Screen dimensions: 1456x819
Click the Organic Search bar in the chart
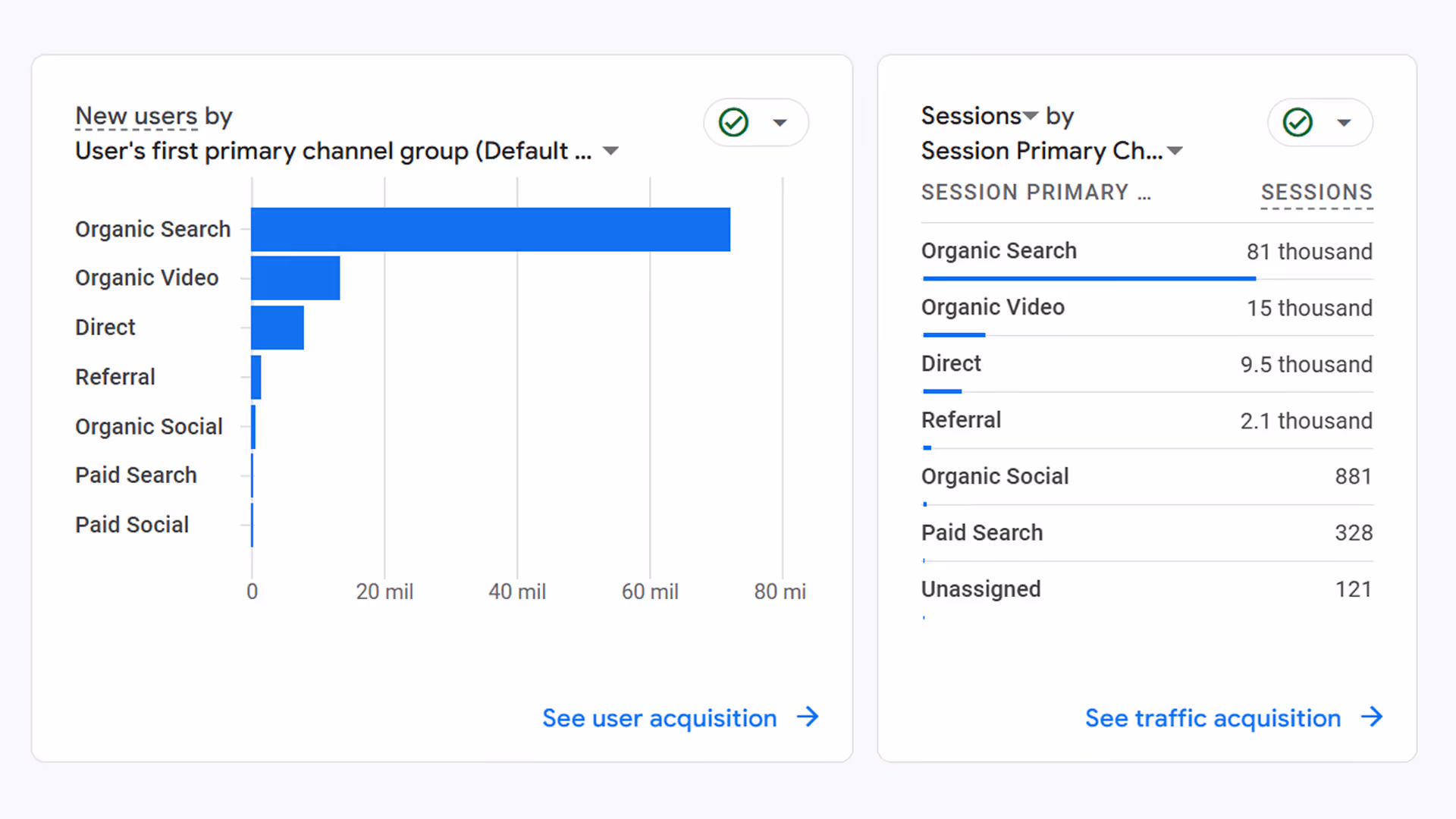pos(489,229)
